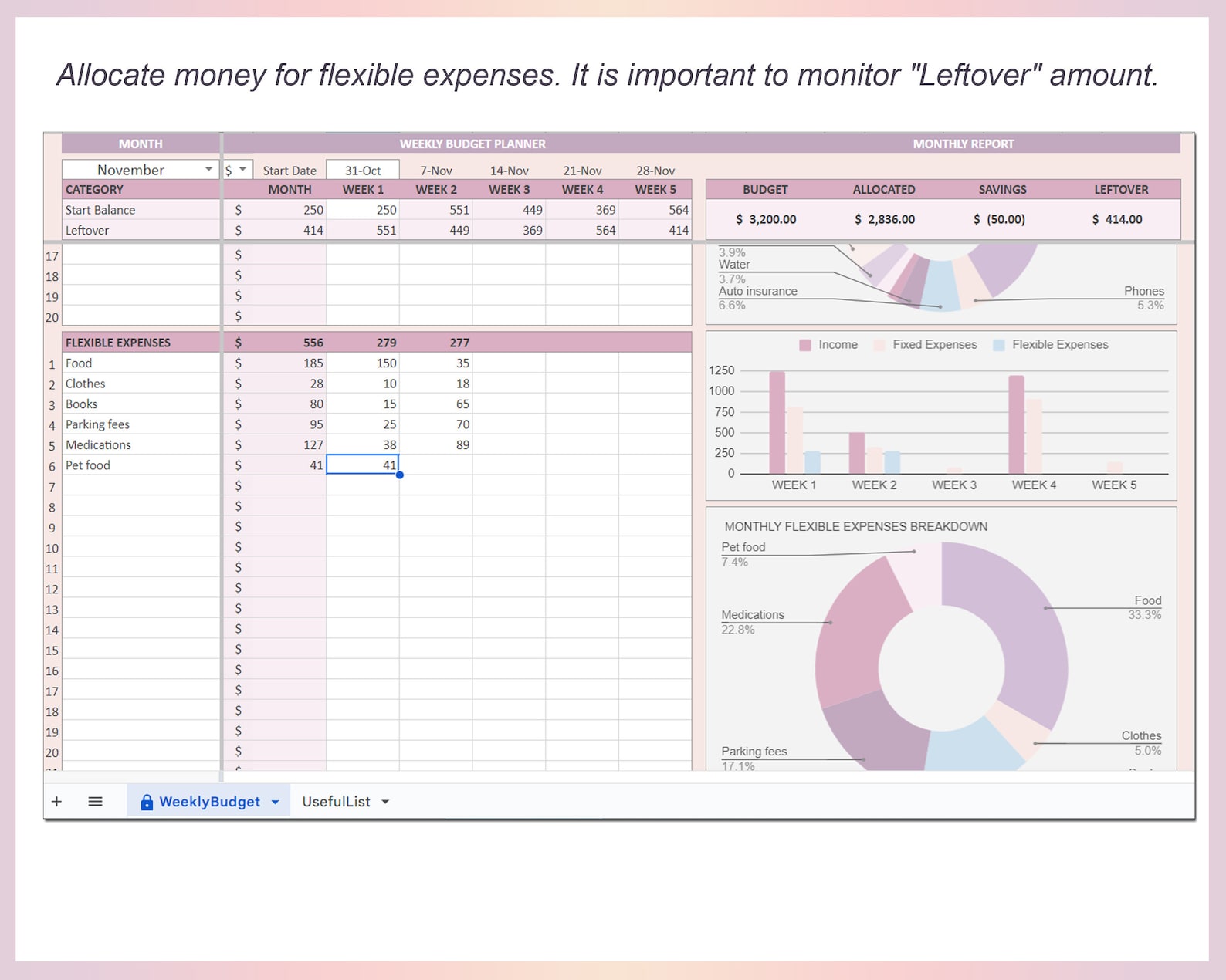The width and height of the screenshot is (1226, 980).
Task: Select the $ 2,836.00 allocated value
Action: pyautogui.click(x=884, y=219)
